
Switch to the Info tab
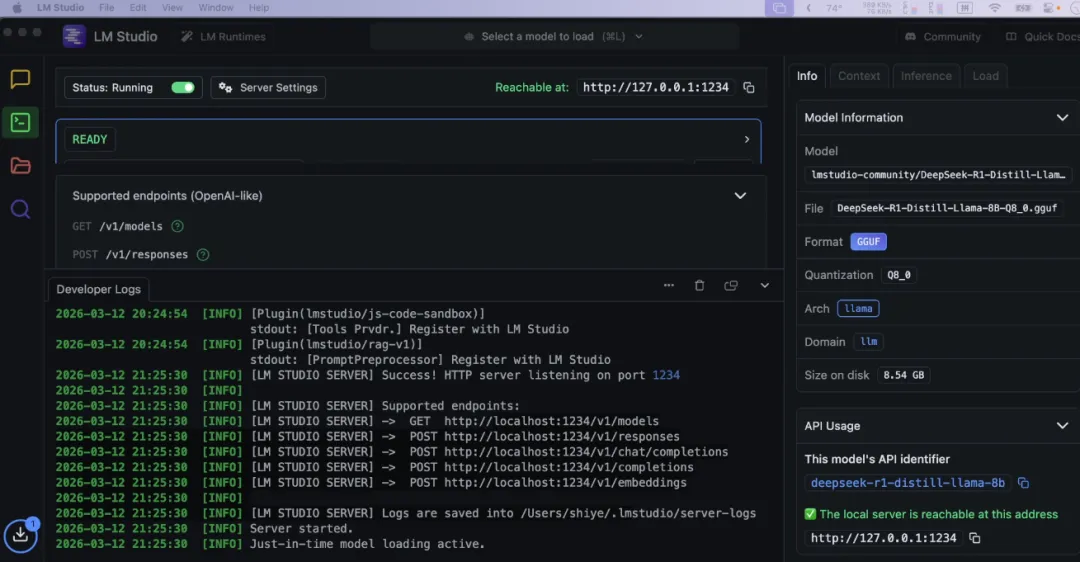(807, 76)
